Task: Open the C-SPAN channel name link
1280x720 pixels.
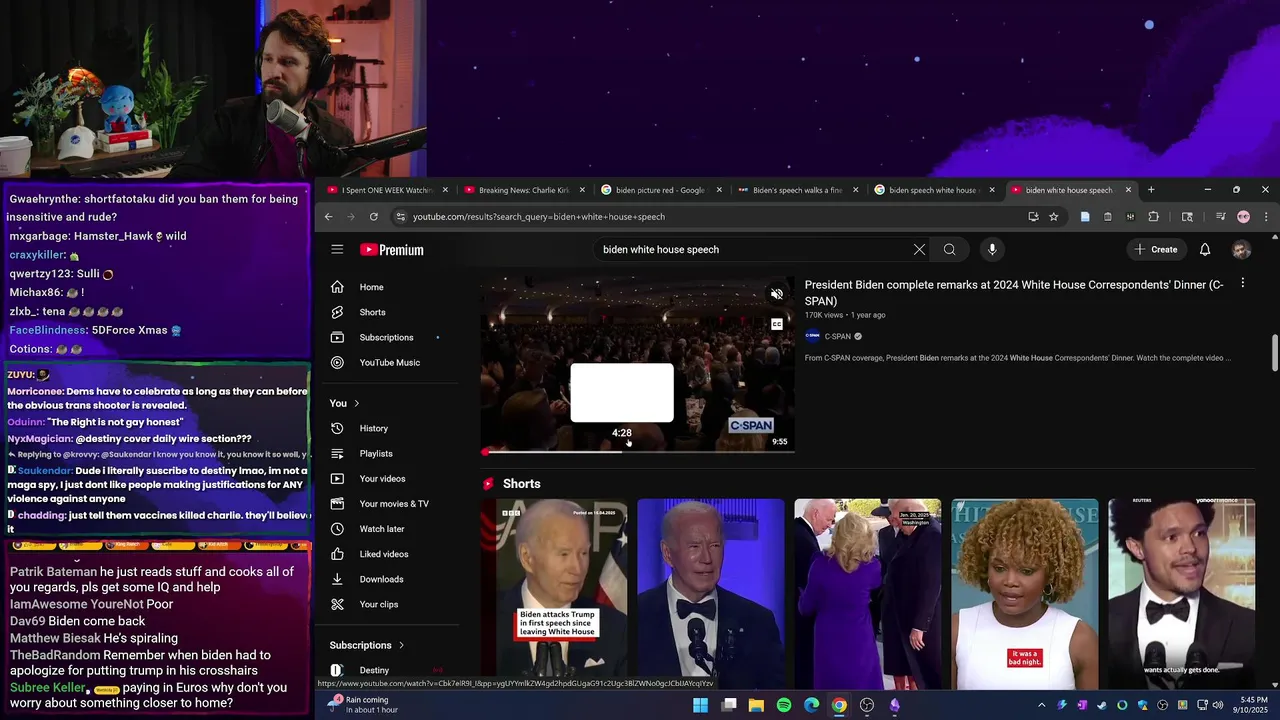Action: tap(838, 337)
